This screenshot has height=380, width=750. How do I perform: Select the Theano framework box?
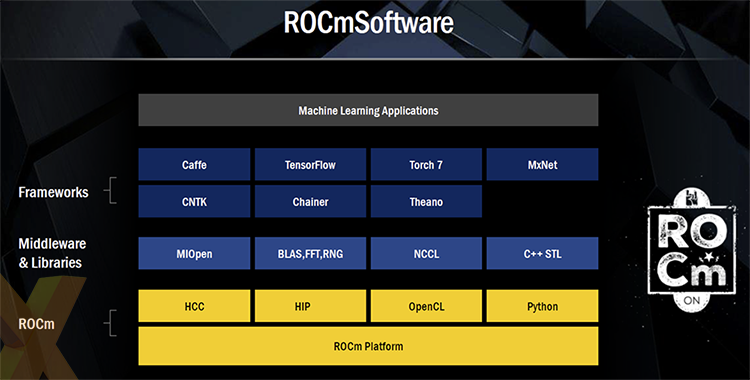point(426,201)
